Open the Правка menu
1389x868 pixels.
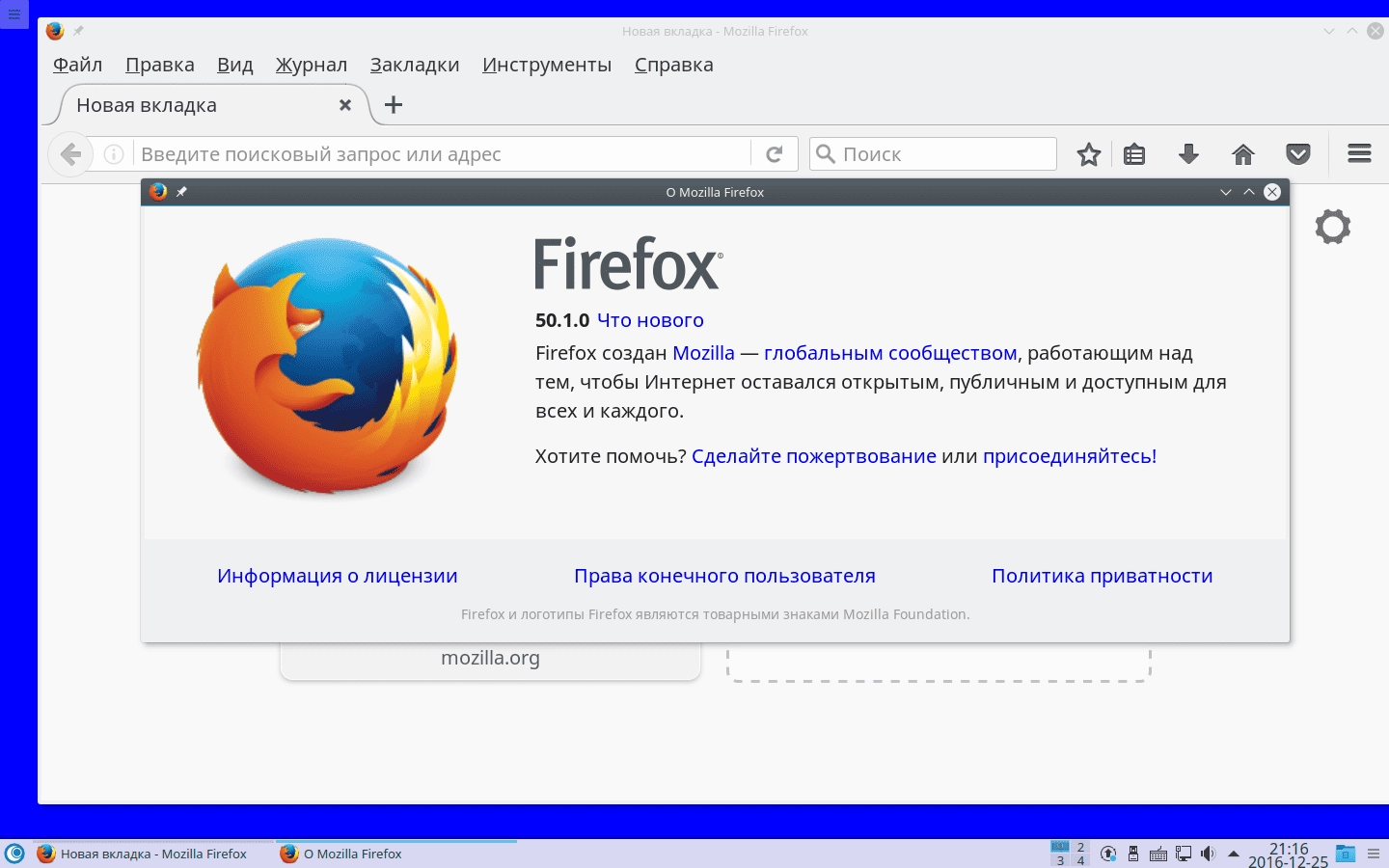160,65
